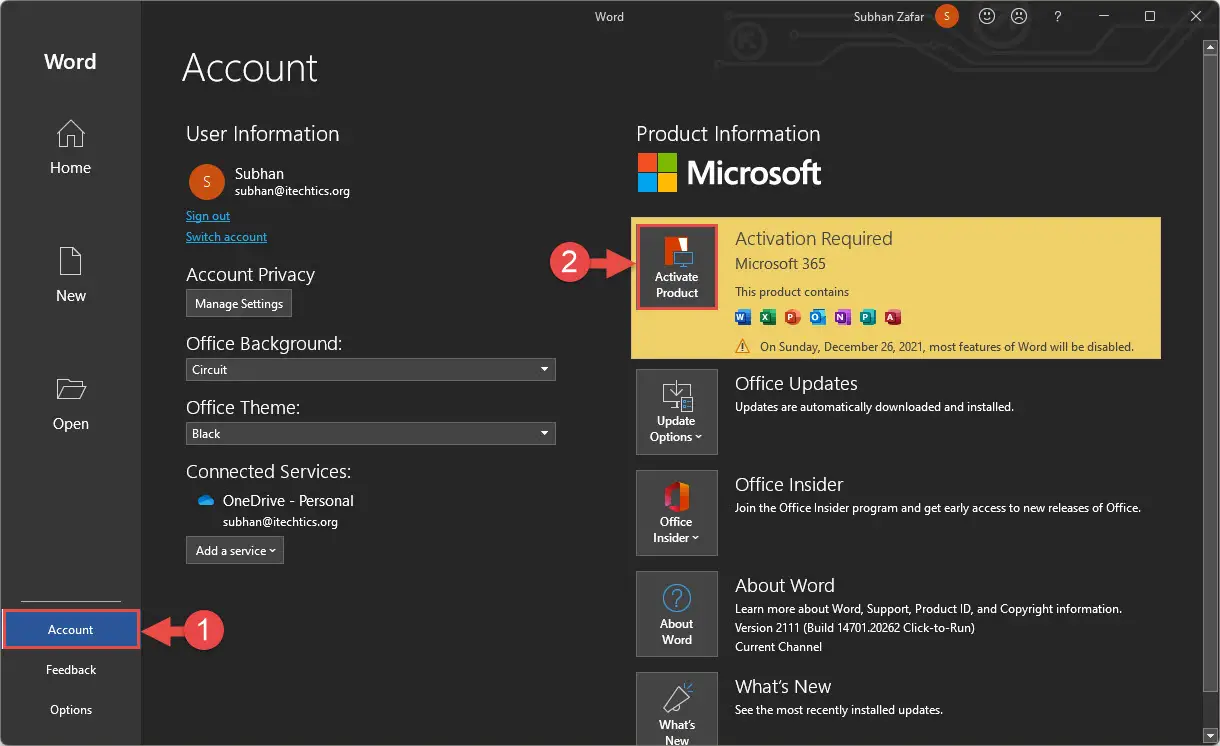Click the "Connected Services:" heading
The image size is (1220, 746).
[x=268, y=471]
